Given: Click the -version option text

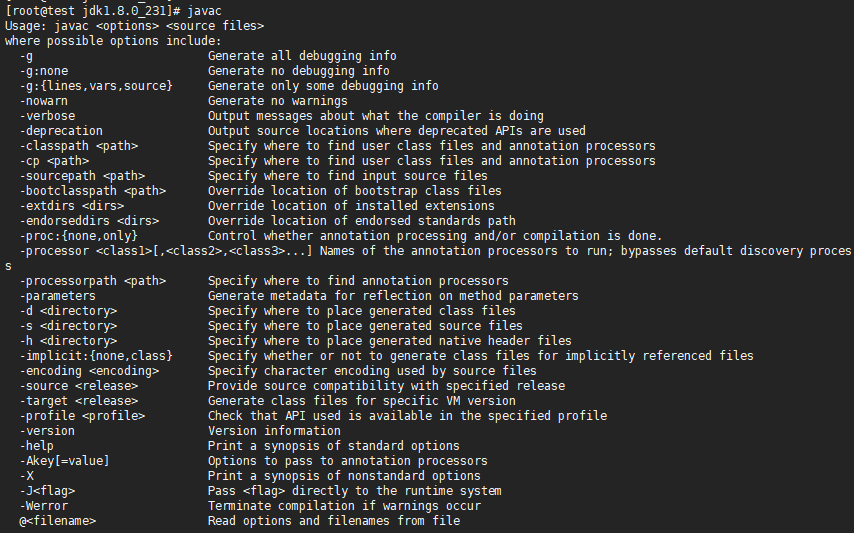Looking at the screenshot, I should pyautogui.click(x=47, y=431).
